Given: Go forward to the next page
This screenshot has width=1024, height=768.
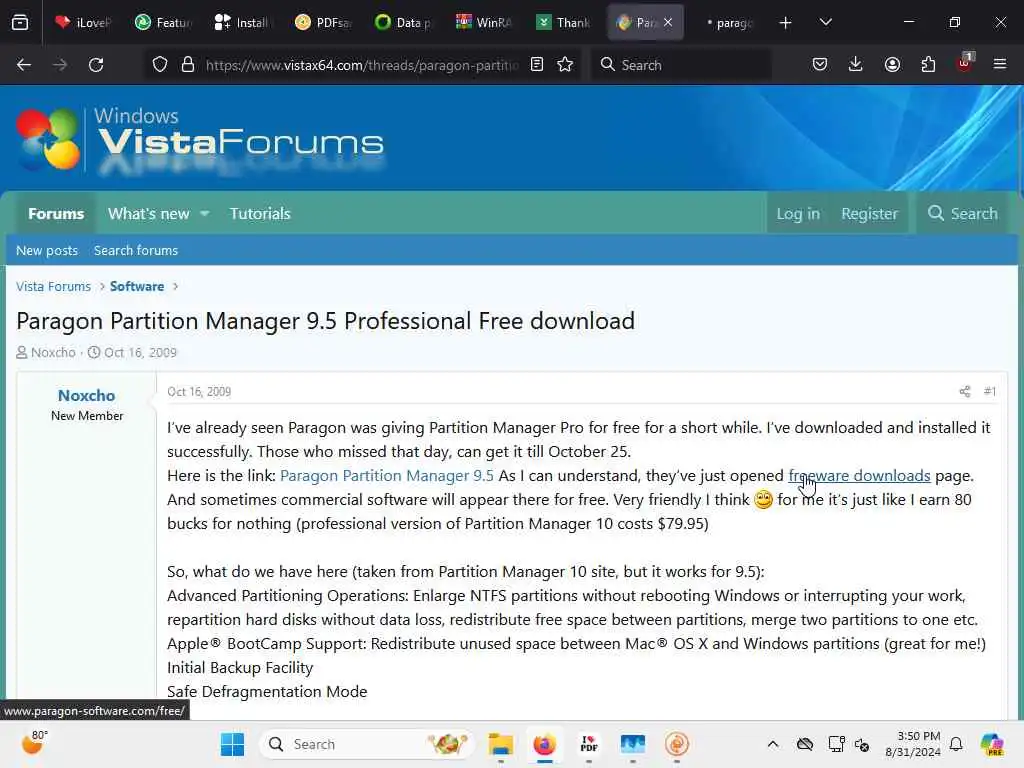Looking at the screenshot, I should click(x=59, y=65).
